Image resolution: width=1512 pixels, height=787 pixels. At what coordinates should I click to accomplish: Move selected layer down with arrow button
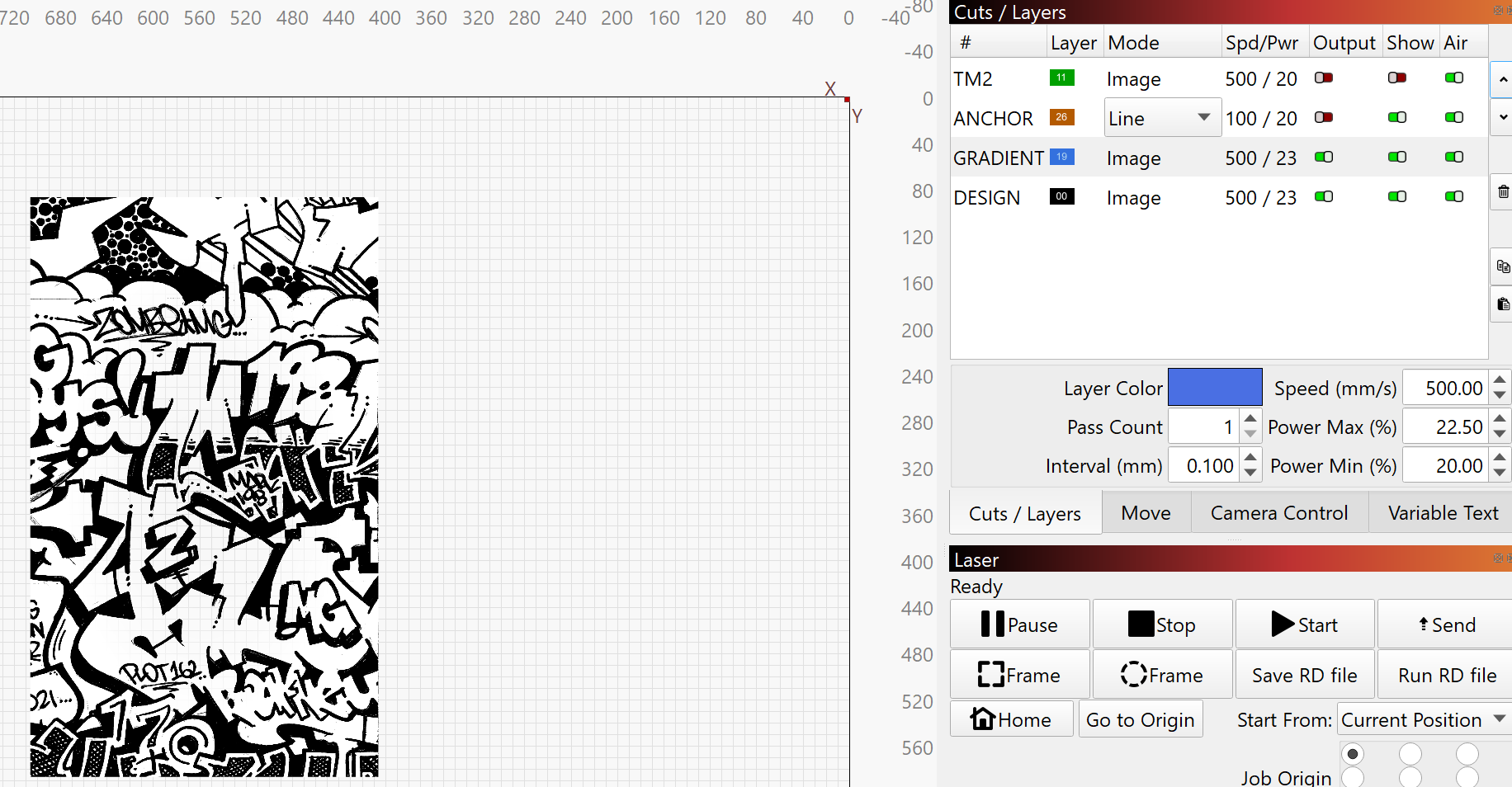(1502, 117)
